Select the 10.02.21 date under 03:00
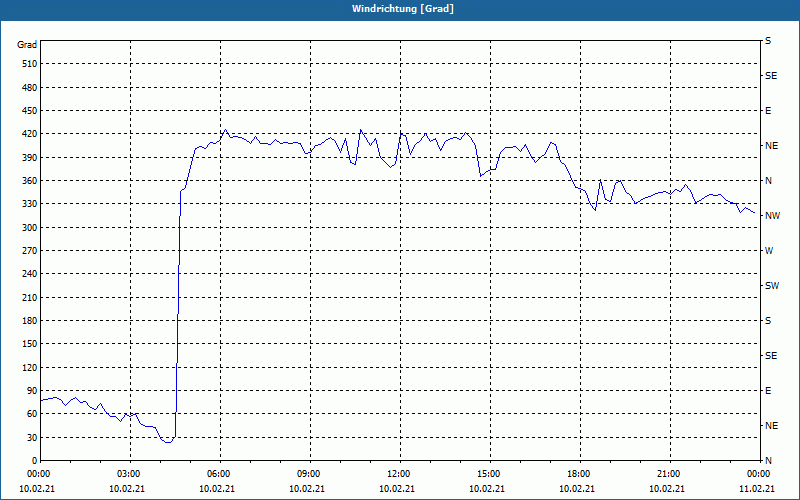Screen dimensions: 800x500 127,489
